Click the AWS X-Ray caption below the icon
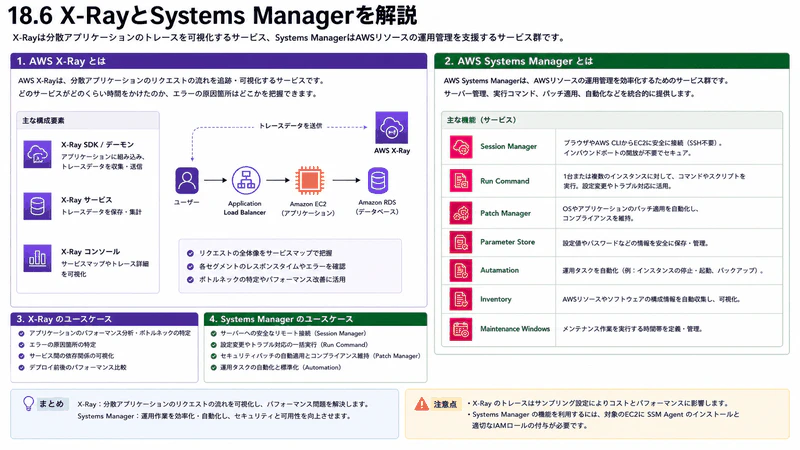 pos(392,151)
